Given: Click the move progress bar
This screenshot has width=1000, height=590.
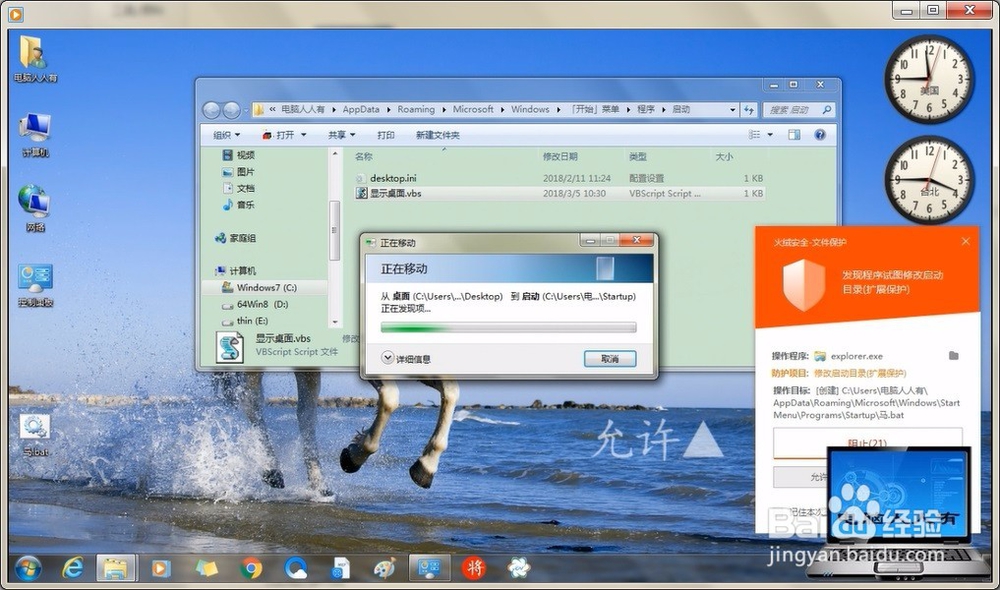Looking at the screenshot, I should tap(508, 328).
